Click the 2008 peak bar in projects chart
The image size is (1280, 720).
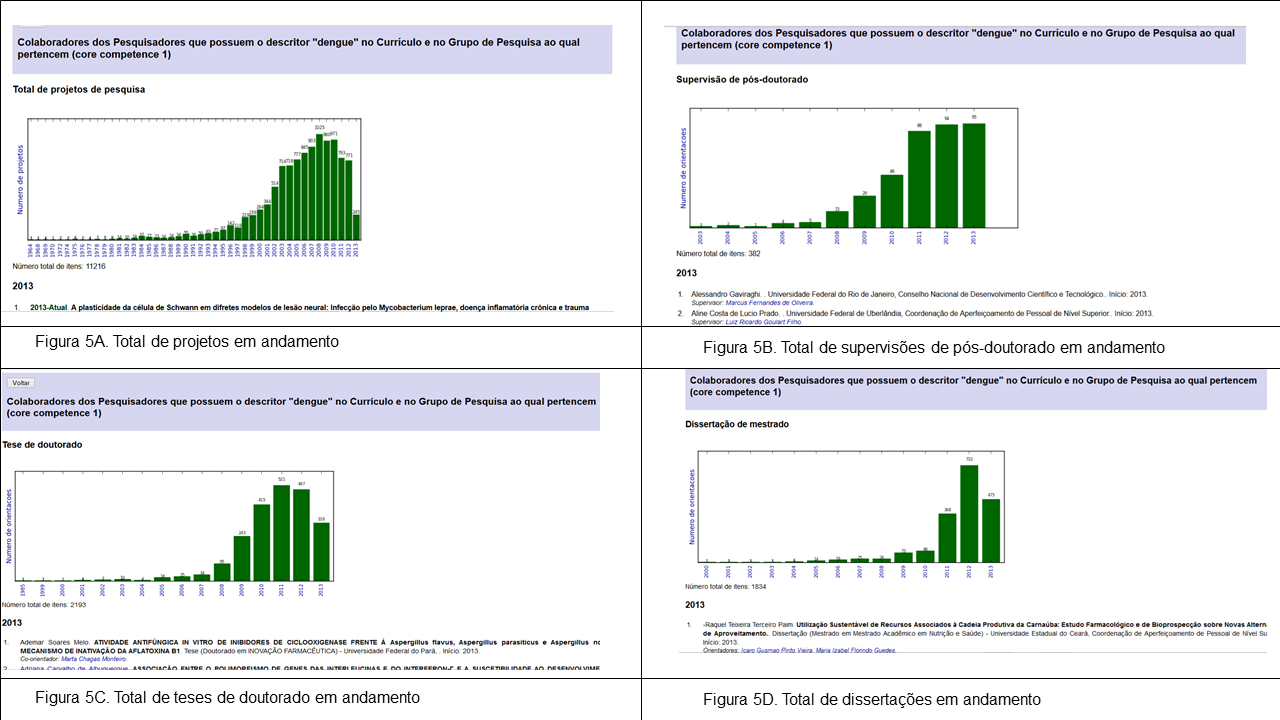[x=319, y=188]
